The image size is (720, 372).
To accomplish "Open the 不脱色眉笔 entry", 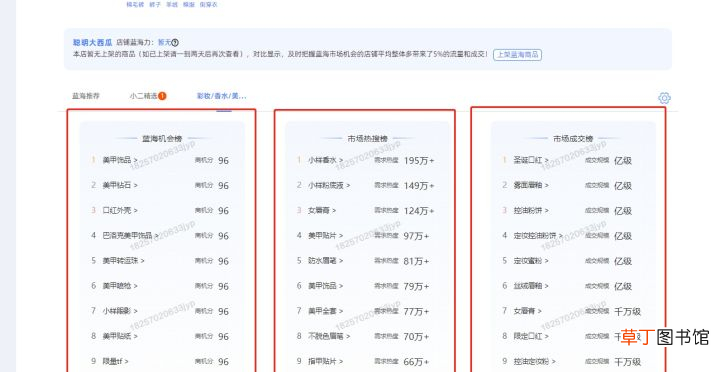I will click(329, 336).
